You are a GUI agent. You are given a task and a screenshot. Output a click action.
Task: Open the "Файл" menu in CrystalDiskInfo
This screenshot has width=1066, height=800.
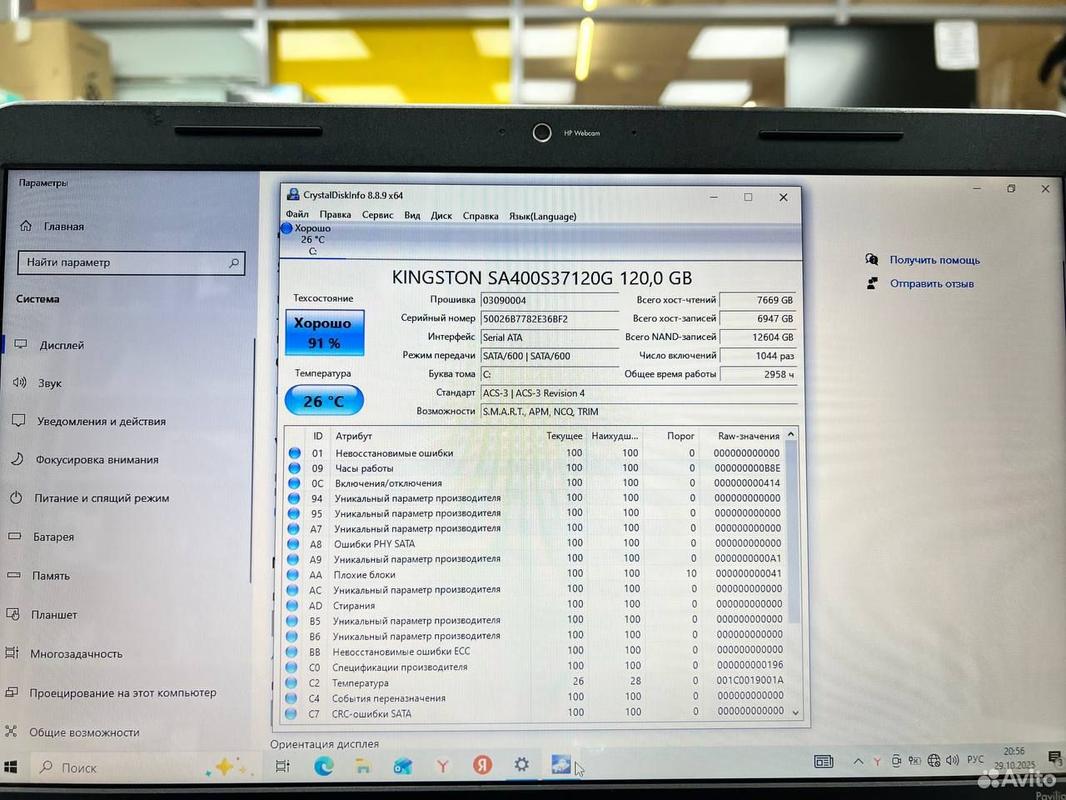click(x=297, y=215)
